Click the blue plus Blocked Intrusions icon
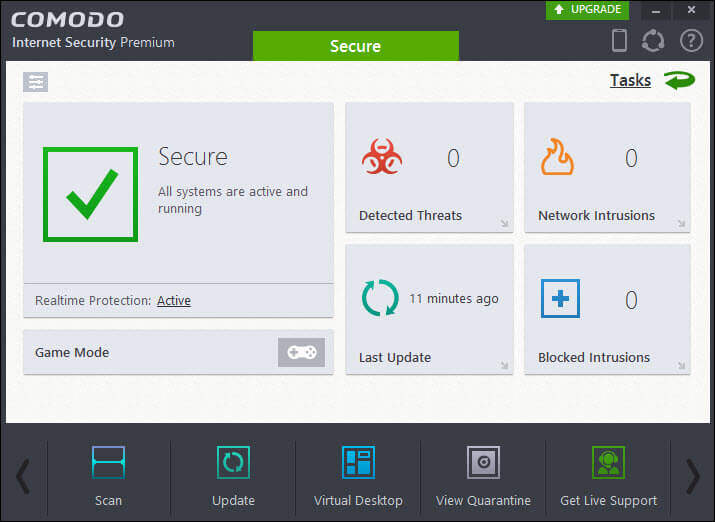Image resolution: width=715 pixels, height=522 pixels. point(560,299)
